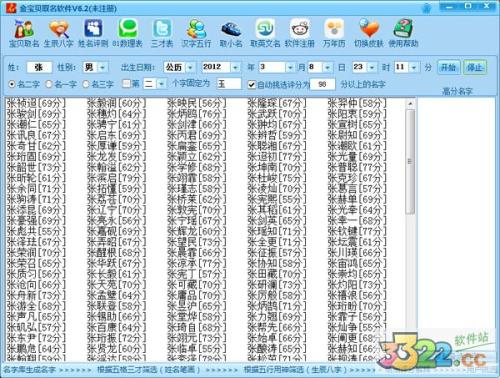Click the 停止 stop button
The width and height of the screenshot is (500, 378).
tap(475, 68)
